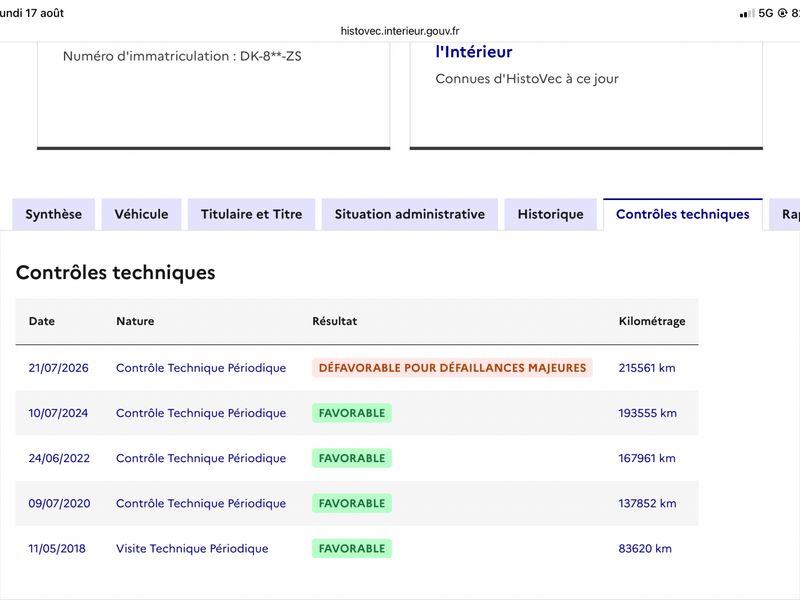Tap the histovec.interieur.gouv.fr address bar
This screenshot has height=600, width=800.
click(x=400, y=31)
